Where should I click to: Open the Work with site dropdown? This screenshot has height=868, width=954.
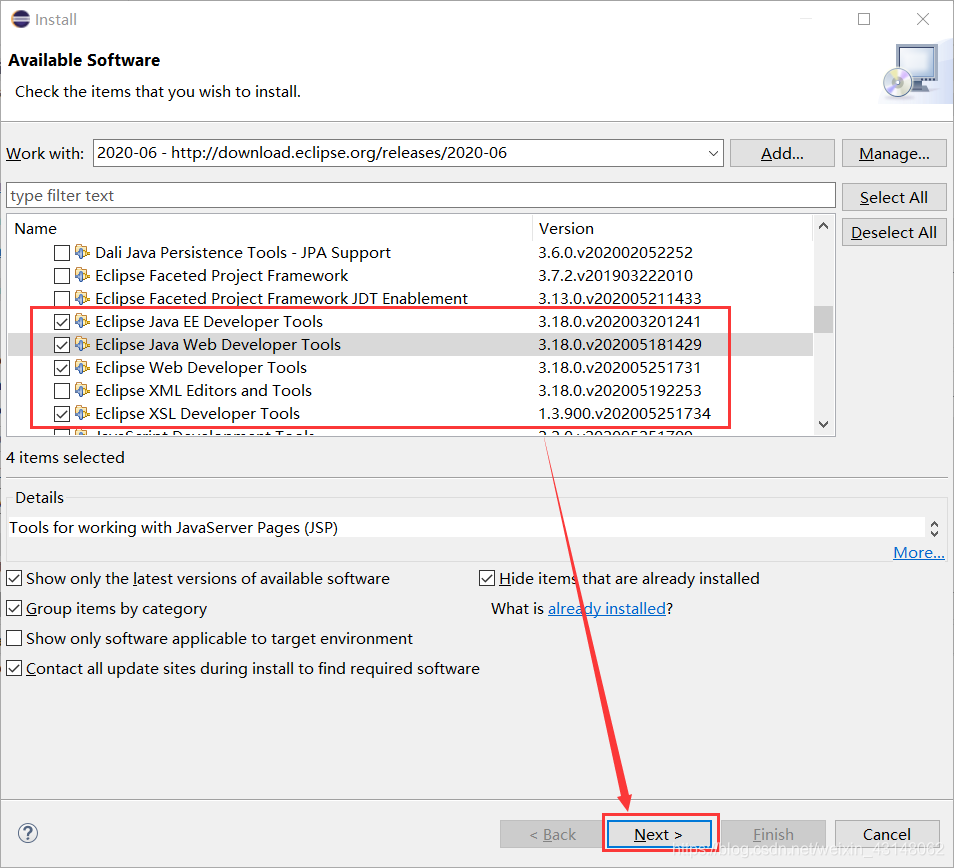pyautogui.click(x=713, y=153)
